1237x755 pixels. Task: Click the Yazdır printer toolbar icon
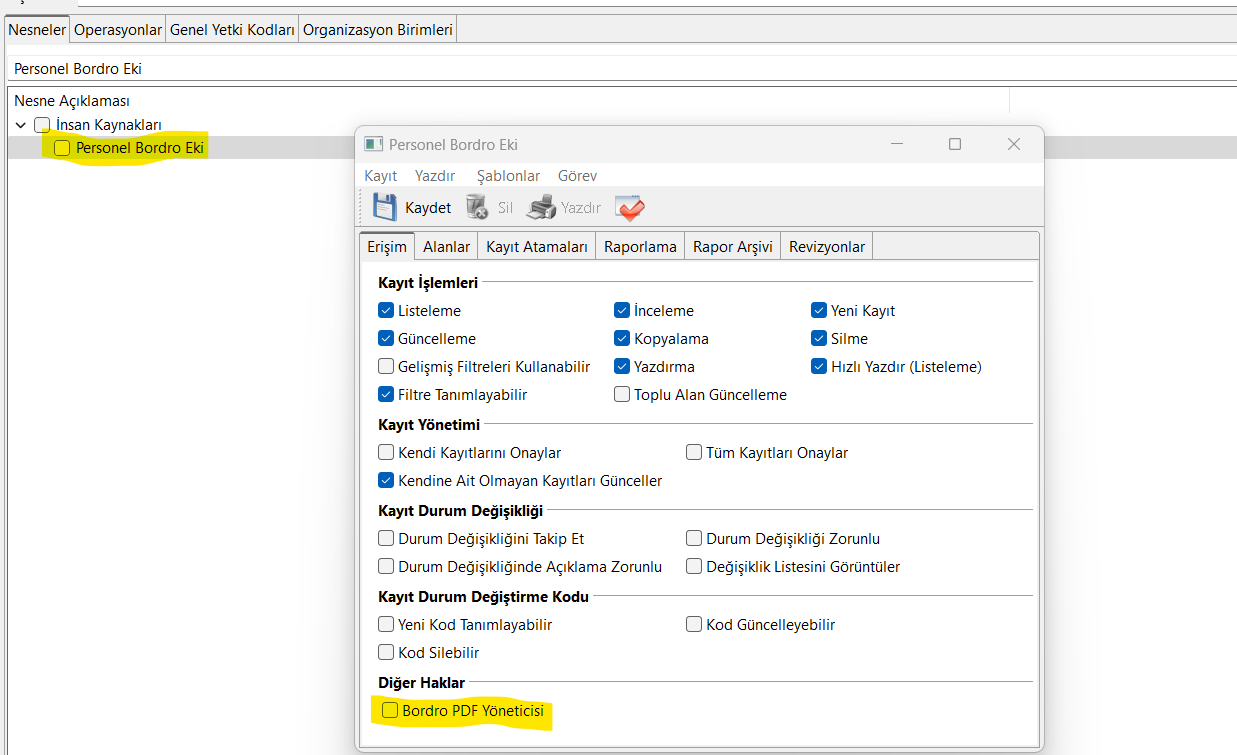pyautogui.click(x=541, y=207)
